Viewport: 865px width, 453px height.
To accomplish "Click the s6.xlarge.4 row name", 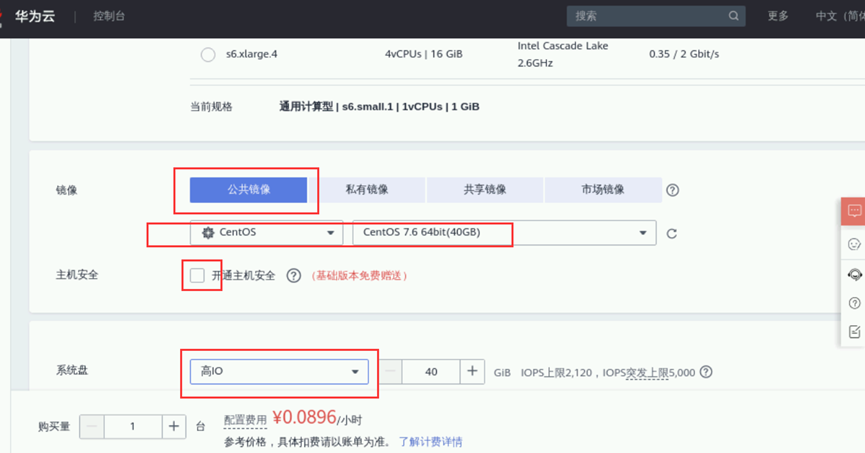I will click(252, 54).
